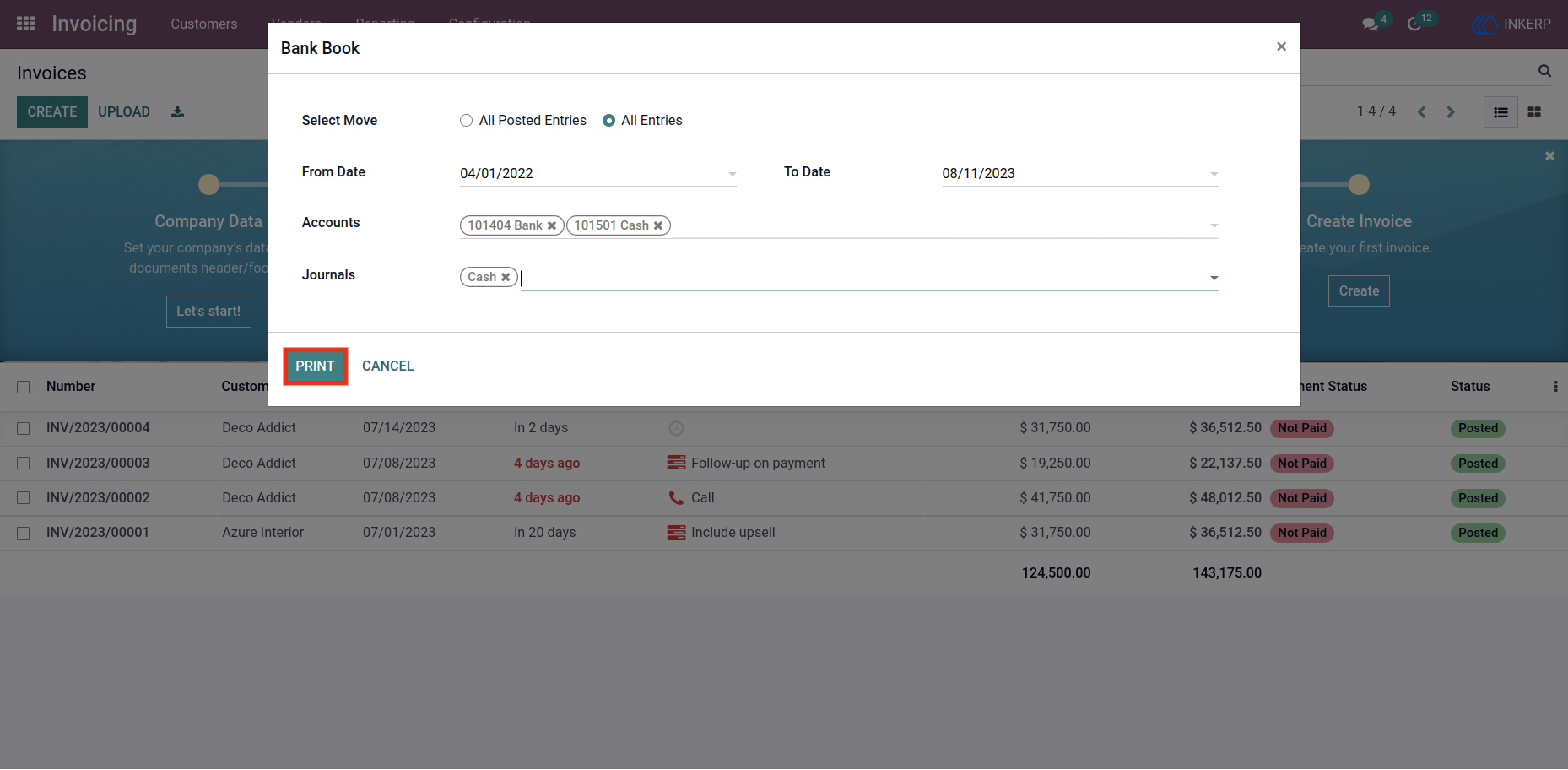
Task: Remove the 101404 Bank account tag
Action: [x=552, y=225]
